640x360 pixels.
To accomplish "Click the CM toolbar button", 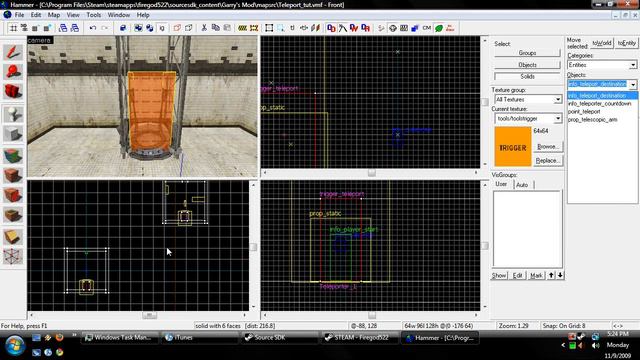I will coord(427,28).
